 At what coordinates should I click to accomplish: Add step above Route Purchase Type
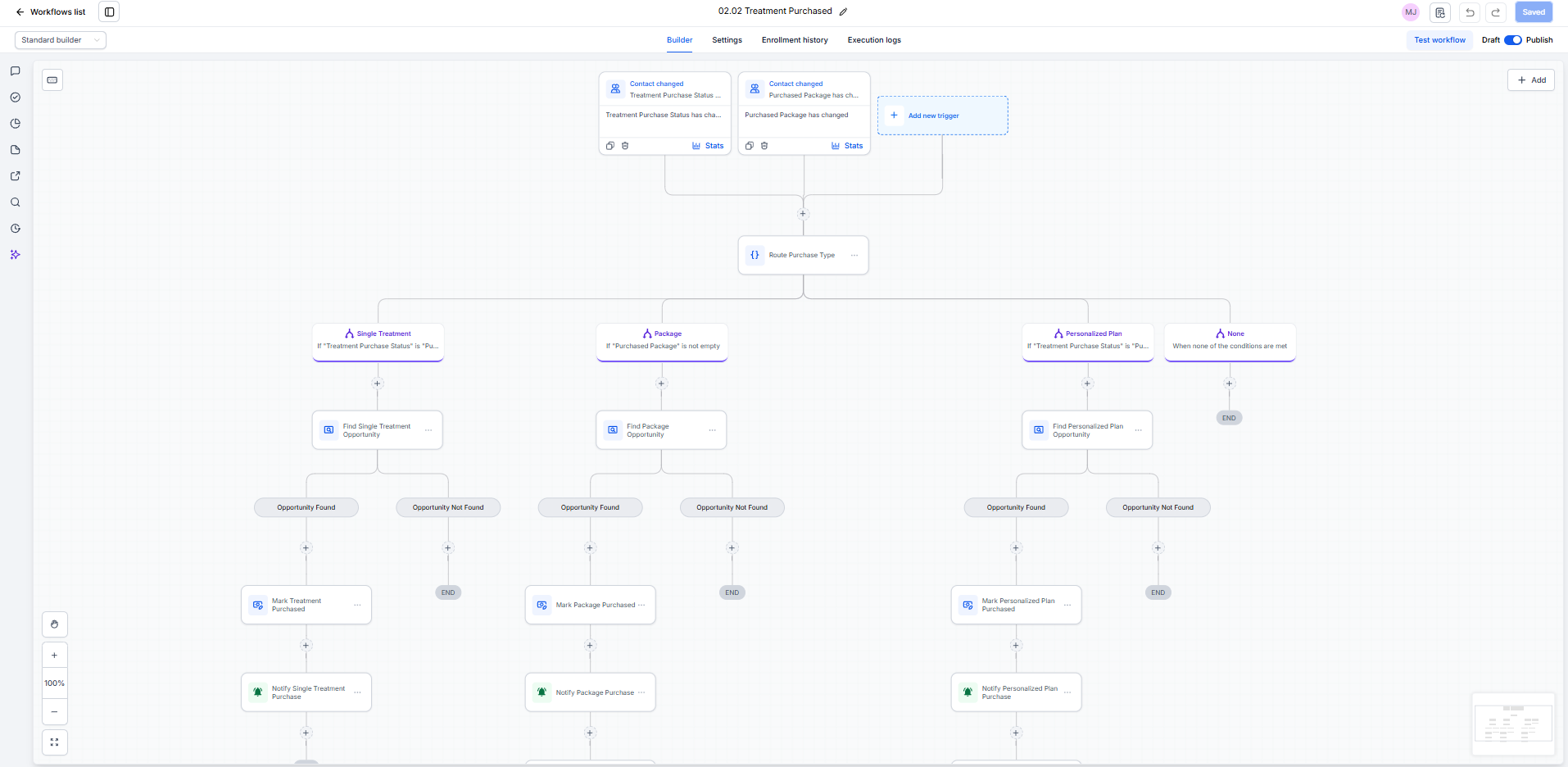tap(803, 214)
